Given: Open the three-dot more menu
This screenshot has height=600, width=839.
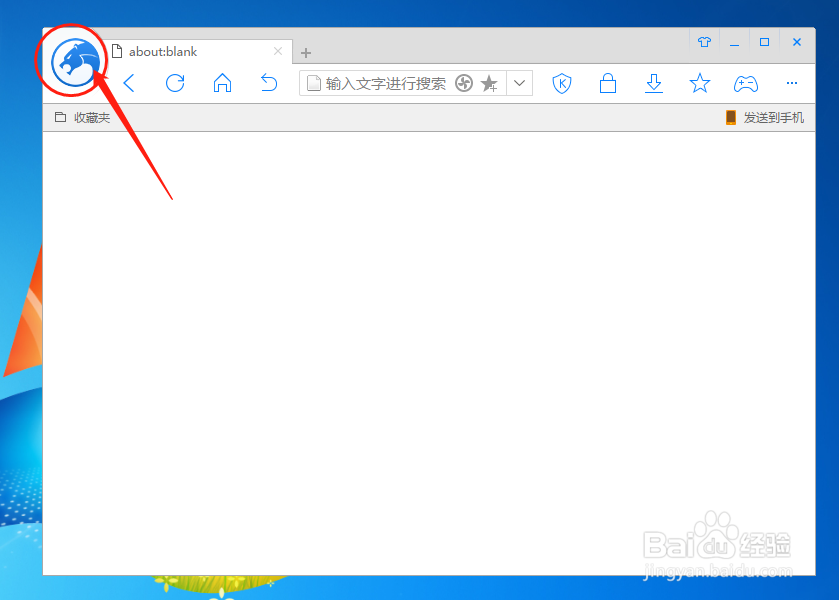Looking at the screenshot, I should point(792,83).
